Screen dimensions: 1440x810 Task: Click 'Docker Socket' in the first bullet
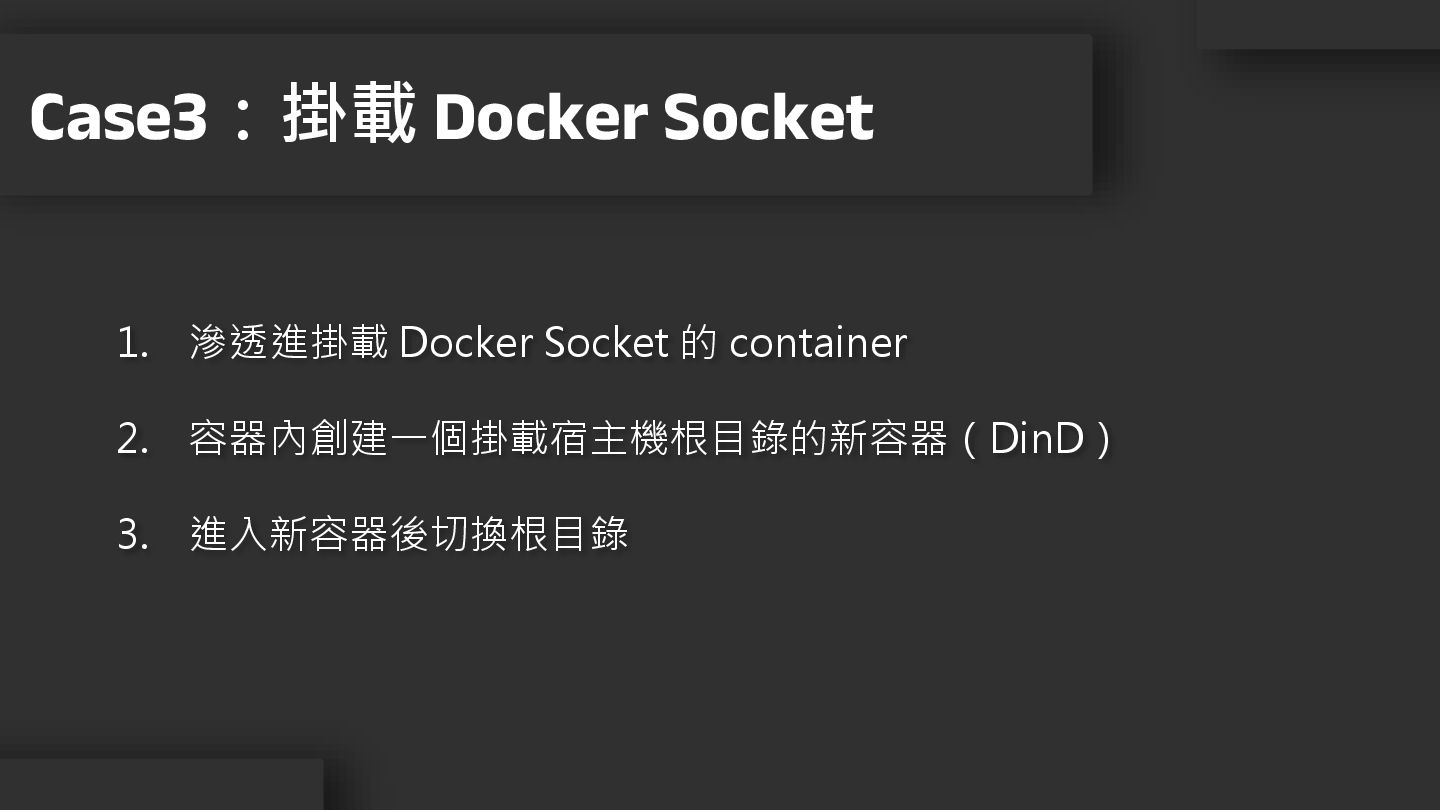[533, 343]
